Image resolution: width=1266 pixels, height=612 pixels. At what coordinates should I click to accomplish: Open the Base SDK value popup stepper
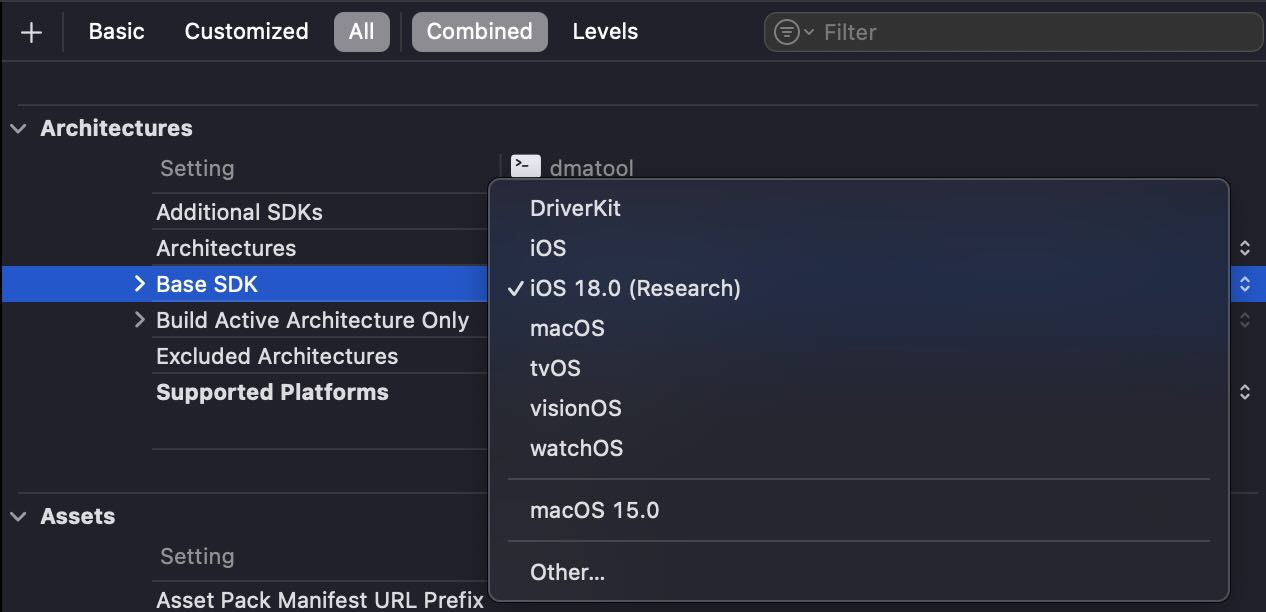(1245, 284)
